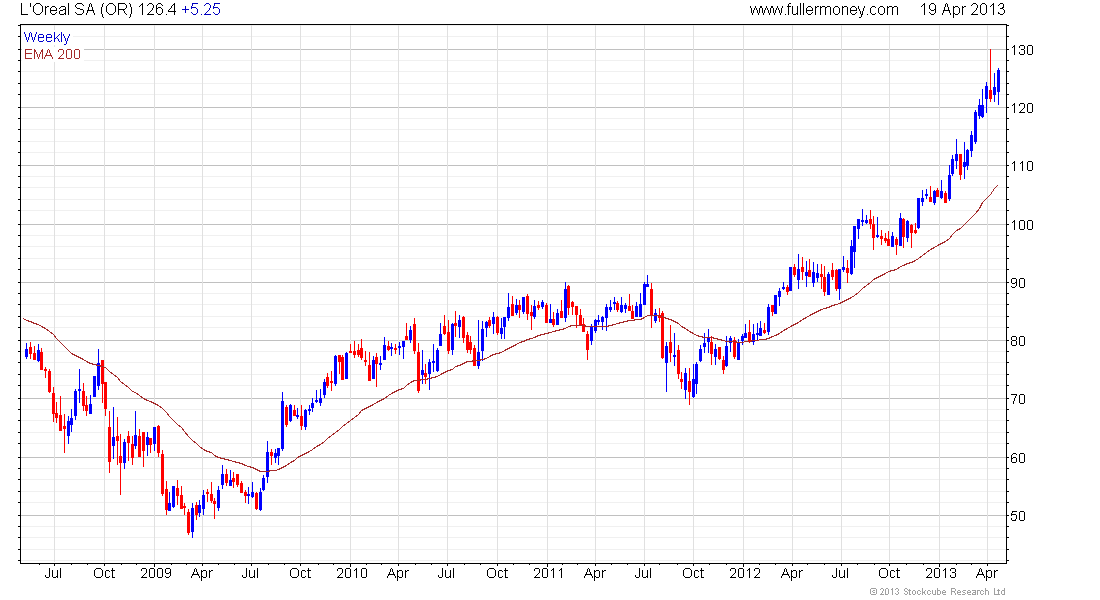The image size is (1100, 600).
Task: Click the Oct label just before 2009
Action: 104,573
